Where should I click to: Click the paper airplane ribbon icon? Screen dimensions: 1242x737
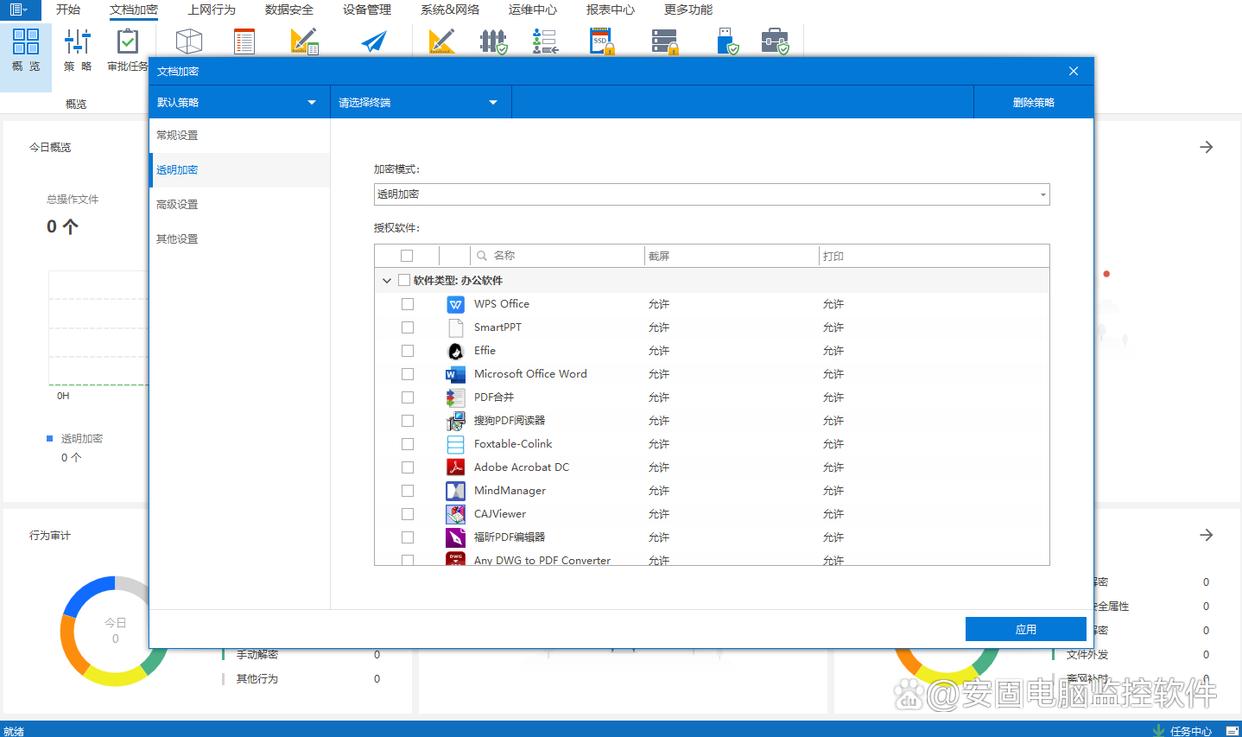coord(374,42)
